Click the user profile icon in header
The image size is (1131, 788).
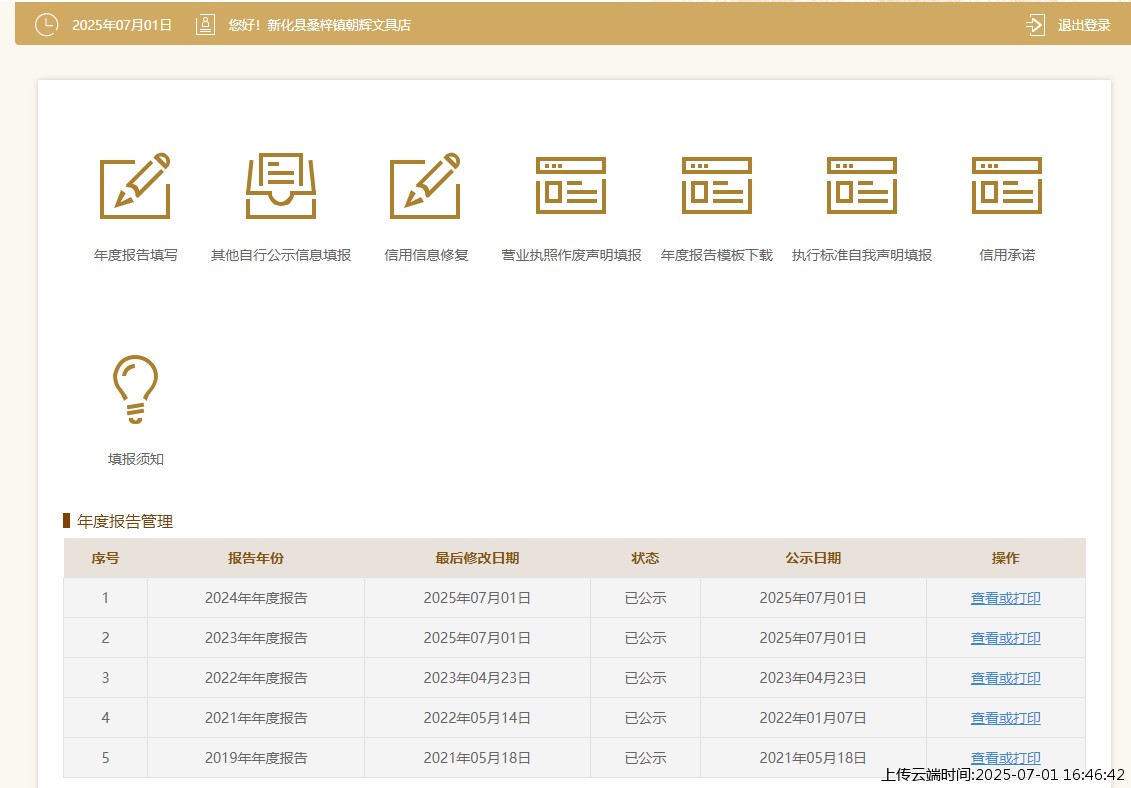pos(206,25)
